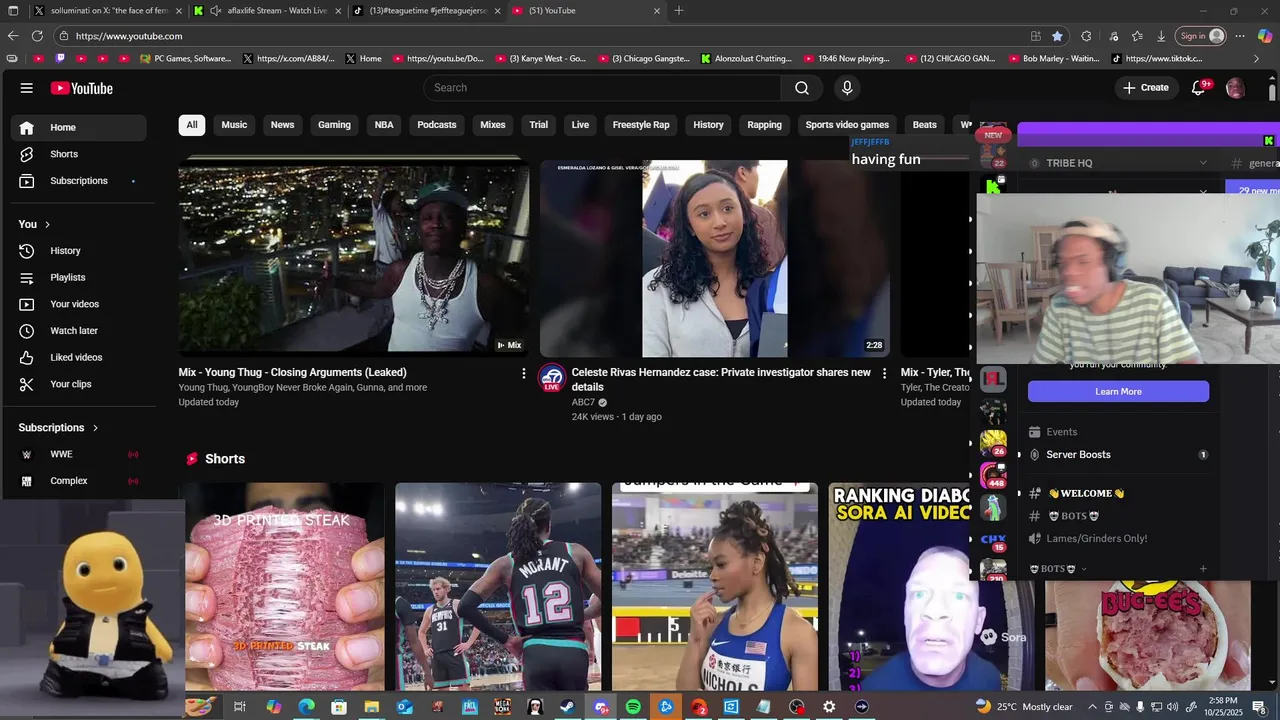Viewport: 1280px width, 720px height.
Task: Select the Sports video games chip
Action: [x=847, y=125]
